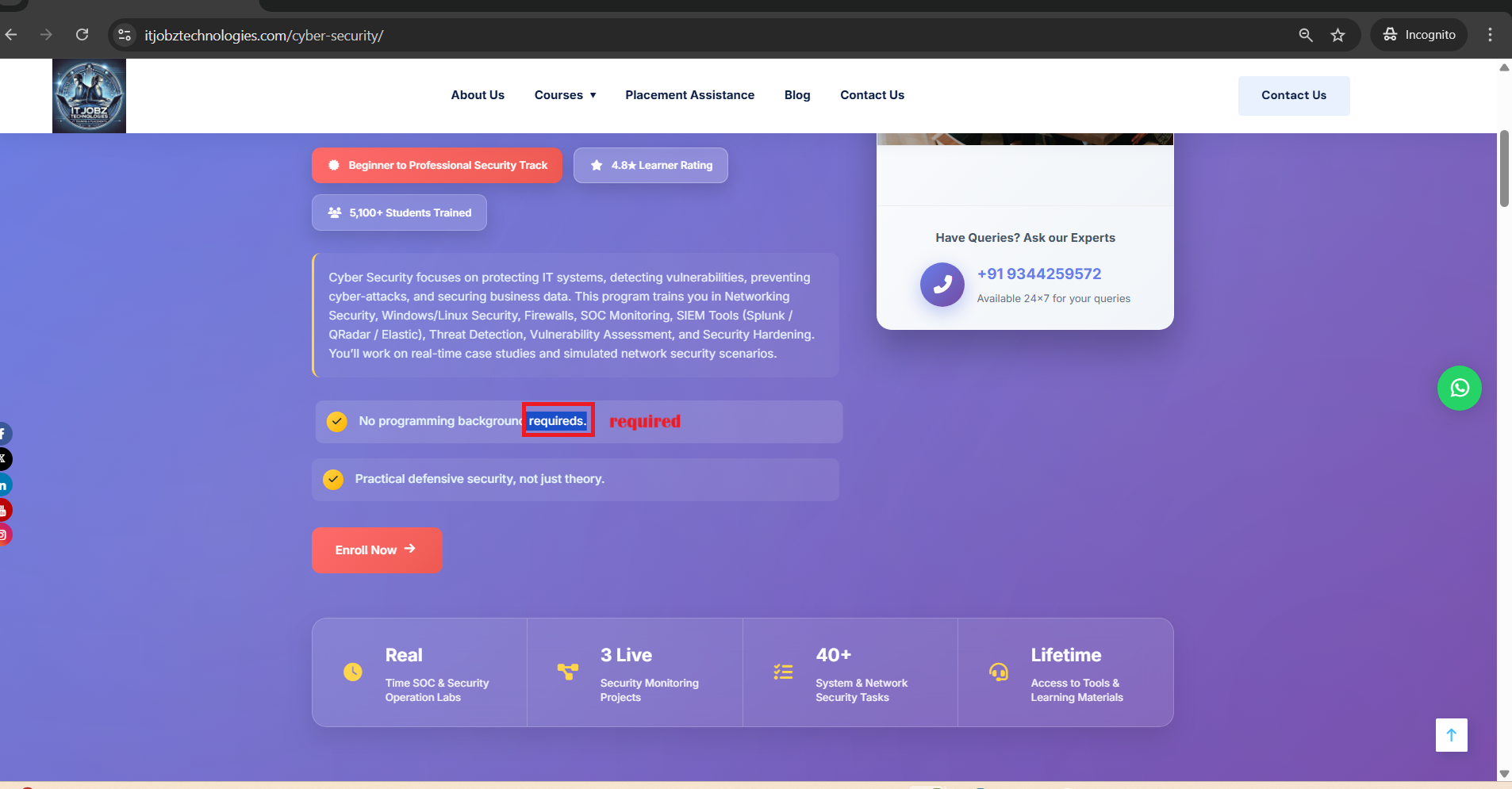Image resolution: width=1512 pixels, height=789 pixels.
Task: Go to the Placement Assistance page
Action: click(x=689, y=95)
